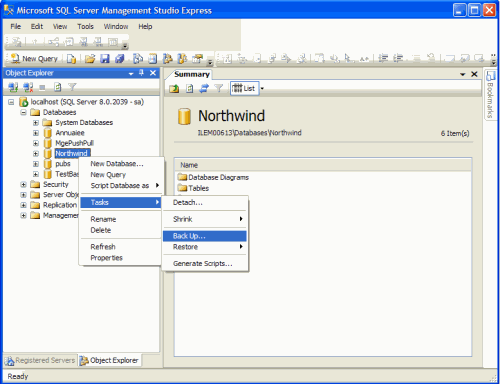
Task: Click the Decrease Indent toolbar icon
Action: (x=383, y=59)
